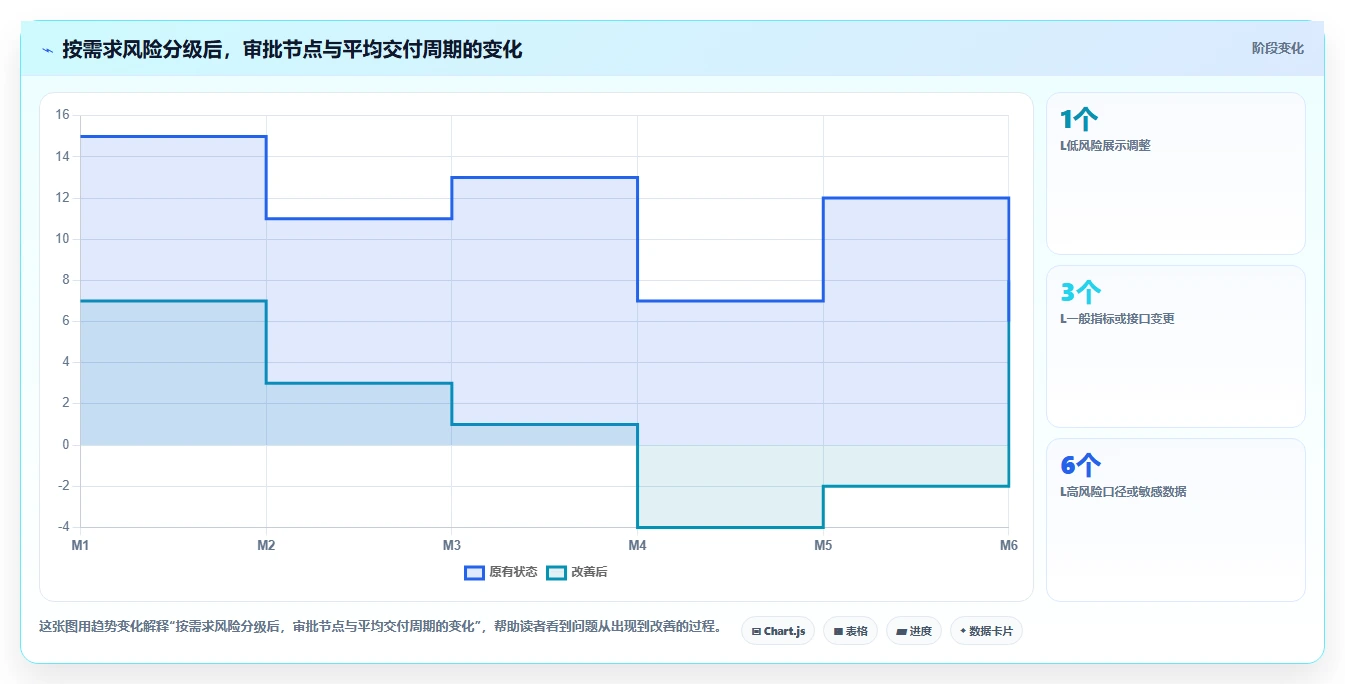
Task: Click the chart title 按需求风险分级后
Action: (x=292, y=49)
